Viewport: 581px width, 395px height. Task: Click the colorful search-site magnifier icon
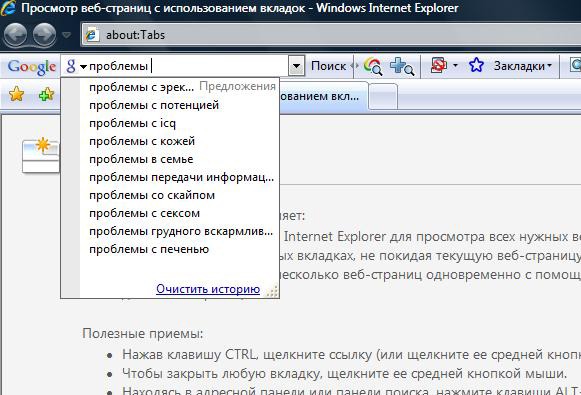373,66
